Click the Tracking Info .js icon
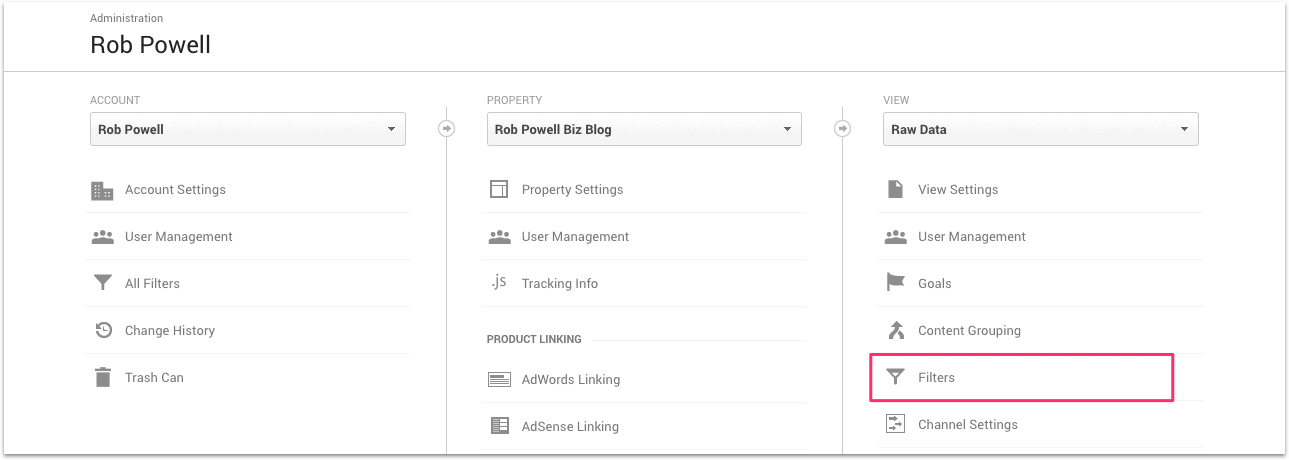This screenshot has height=460, width=1289. click(499, 283)
